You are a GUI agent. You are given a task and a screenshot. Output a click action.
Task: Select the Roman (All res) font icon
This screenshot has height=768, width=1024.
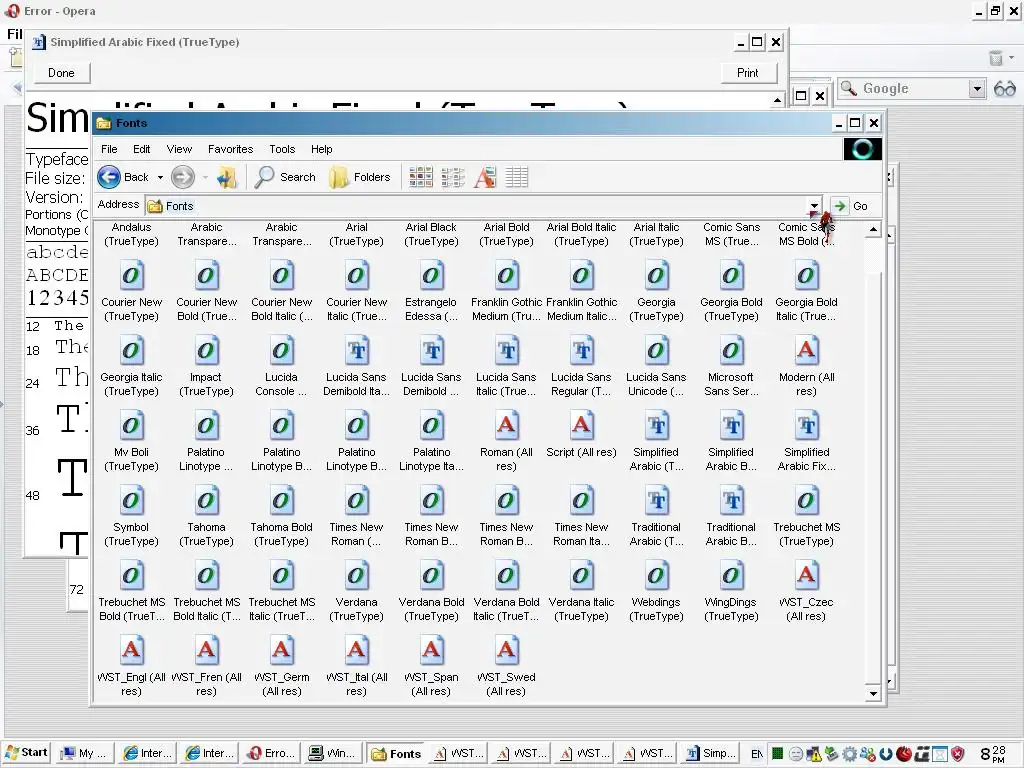coord(506,426)
